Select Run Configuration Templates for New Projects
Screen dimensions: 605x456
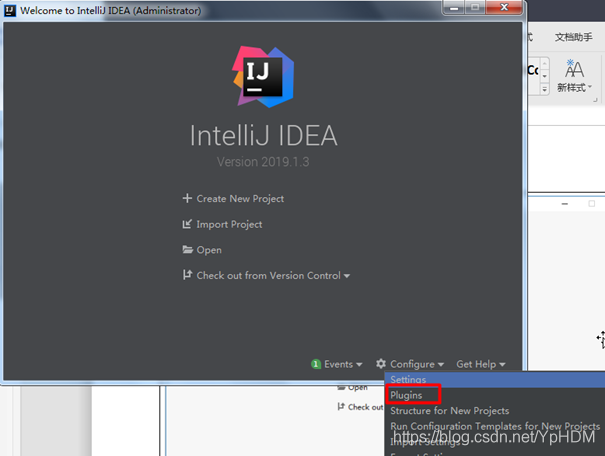pyautogui.click(x=495, y=426)
